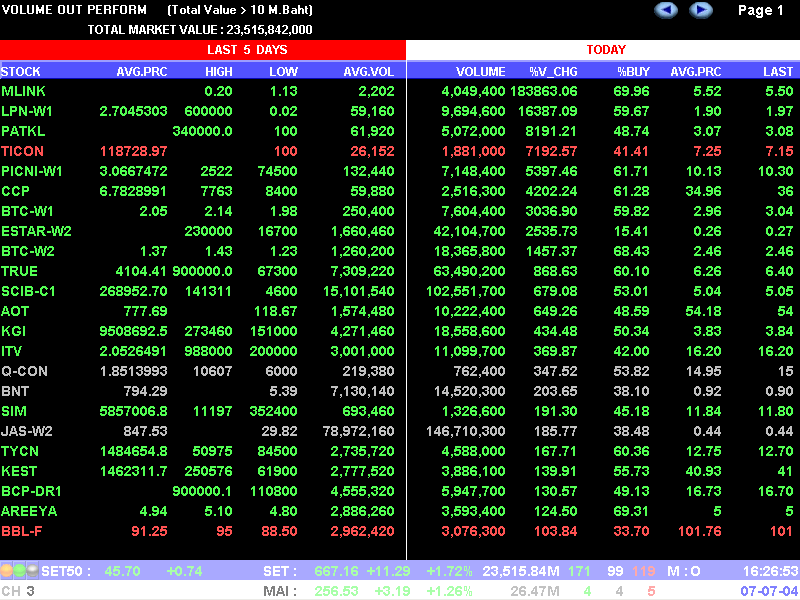Click the gray status light
Image resolution: width=800 pixels, height=600 pixels.
[32, 570]
